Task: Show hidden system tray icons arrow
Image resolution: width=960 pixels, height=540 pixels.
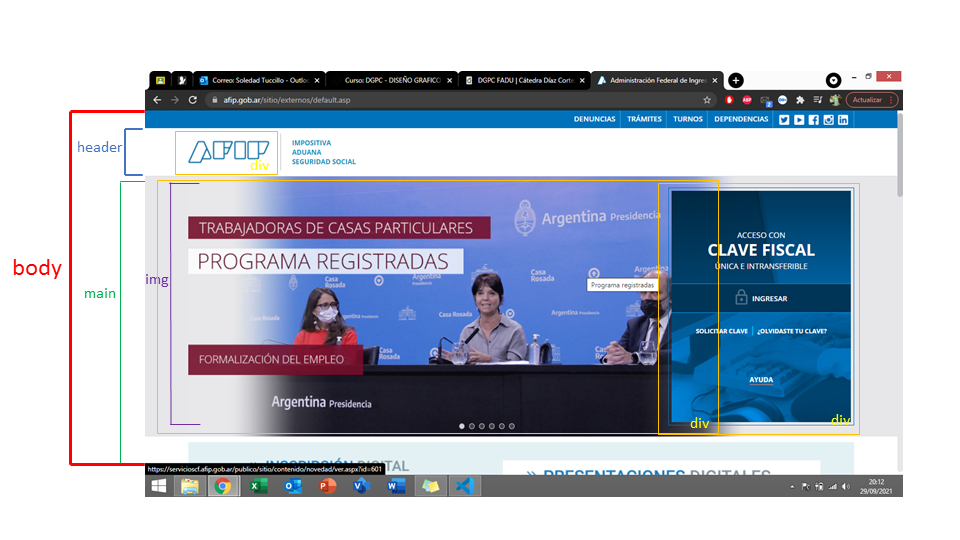Action: 792,487
